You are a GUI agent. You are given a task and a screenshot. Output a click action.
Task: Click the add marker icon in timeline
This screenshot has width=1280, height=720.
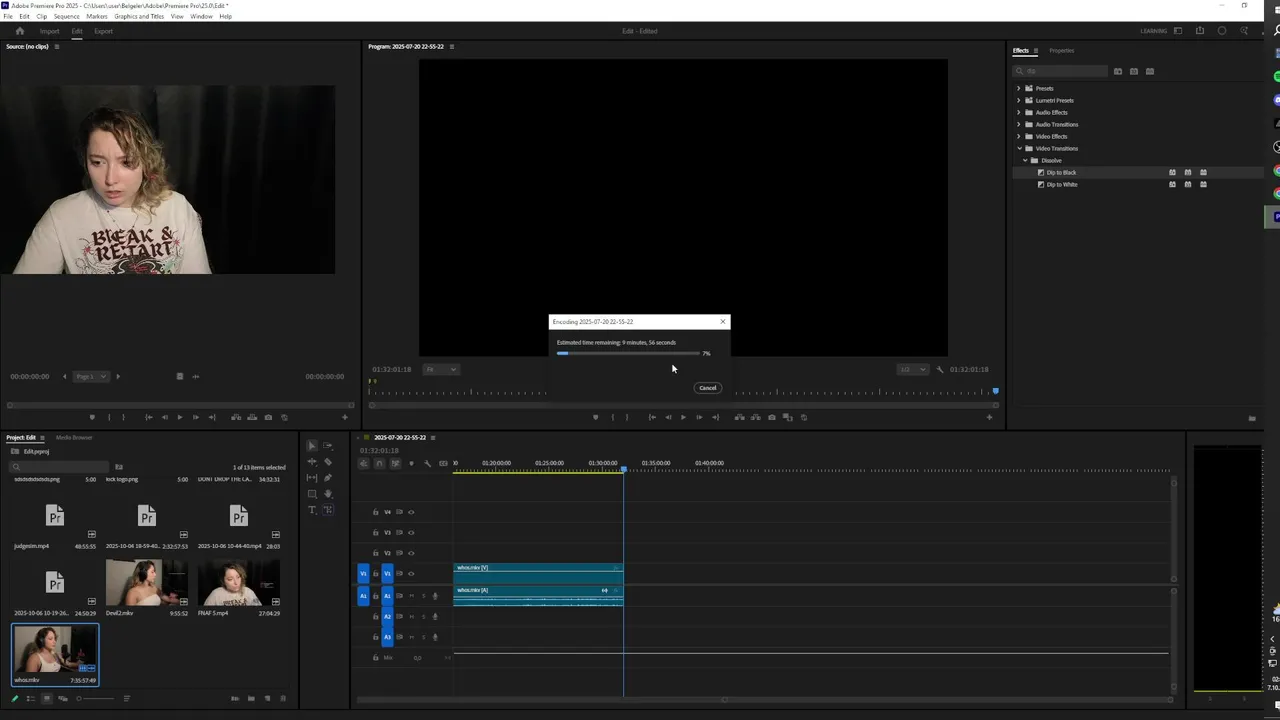(411, 463)
